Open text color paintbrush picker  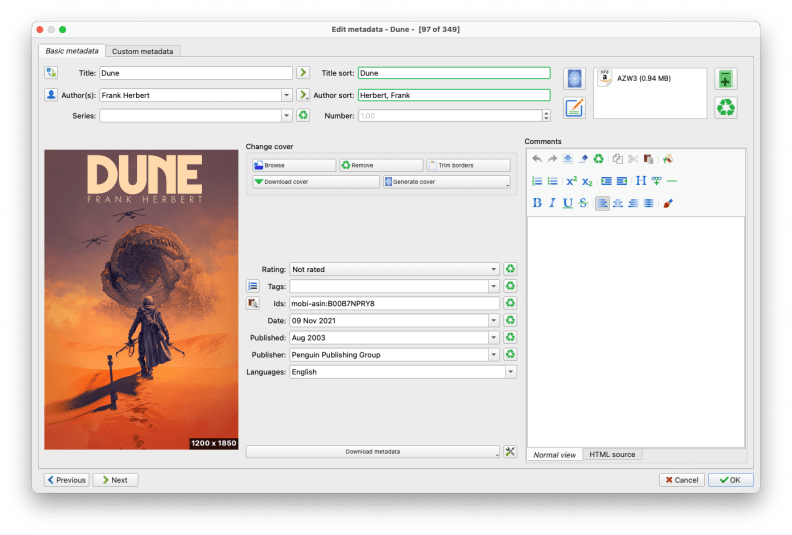[x=668, y=203]
